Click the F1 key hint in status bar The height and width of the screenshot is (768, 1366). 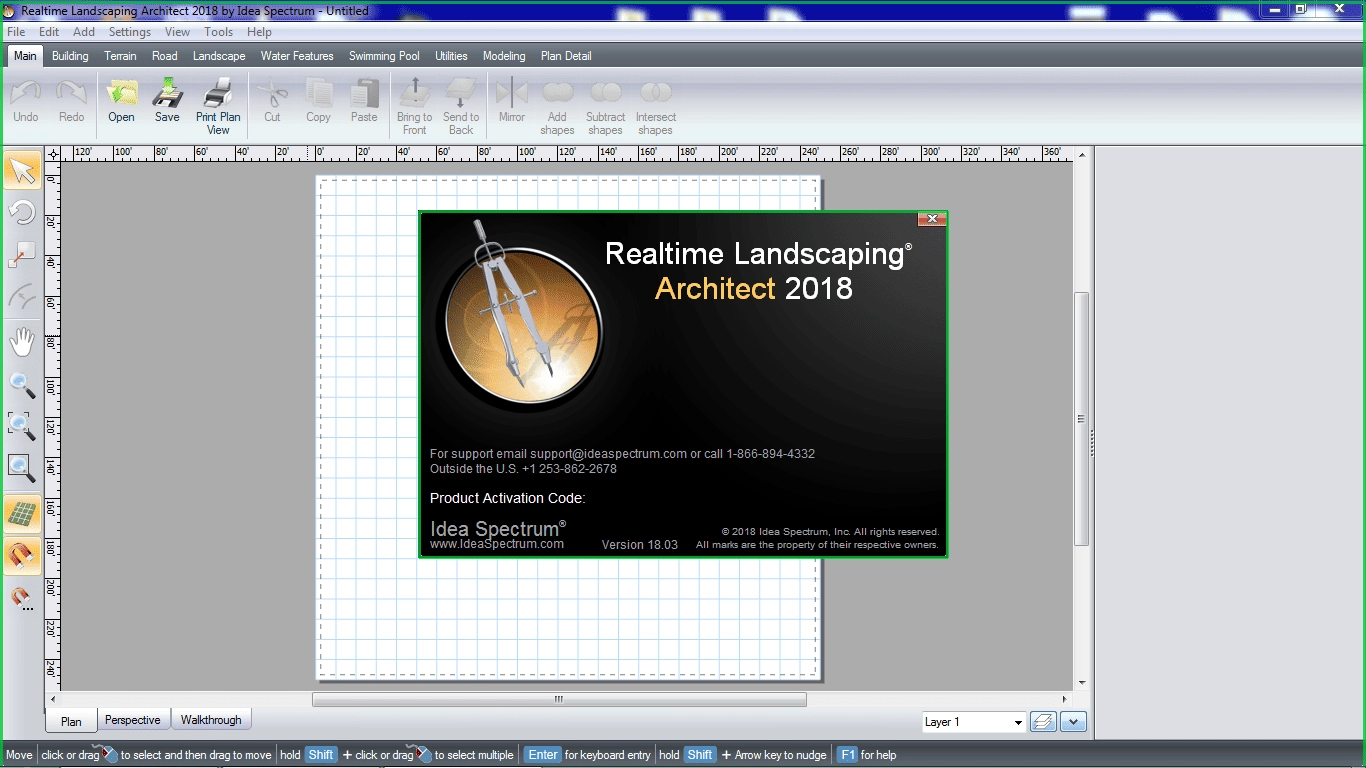pyautogui.click(x=848, y=755)
